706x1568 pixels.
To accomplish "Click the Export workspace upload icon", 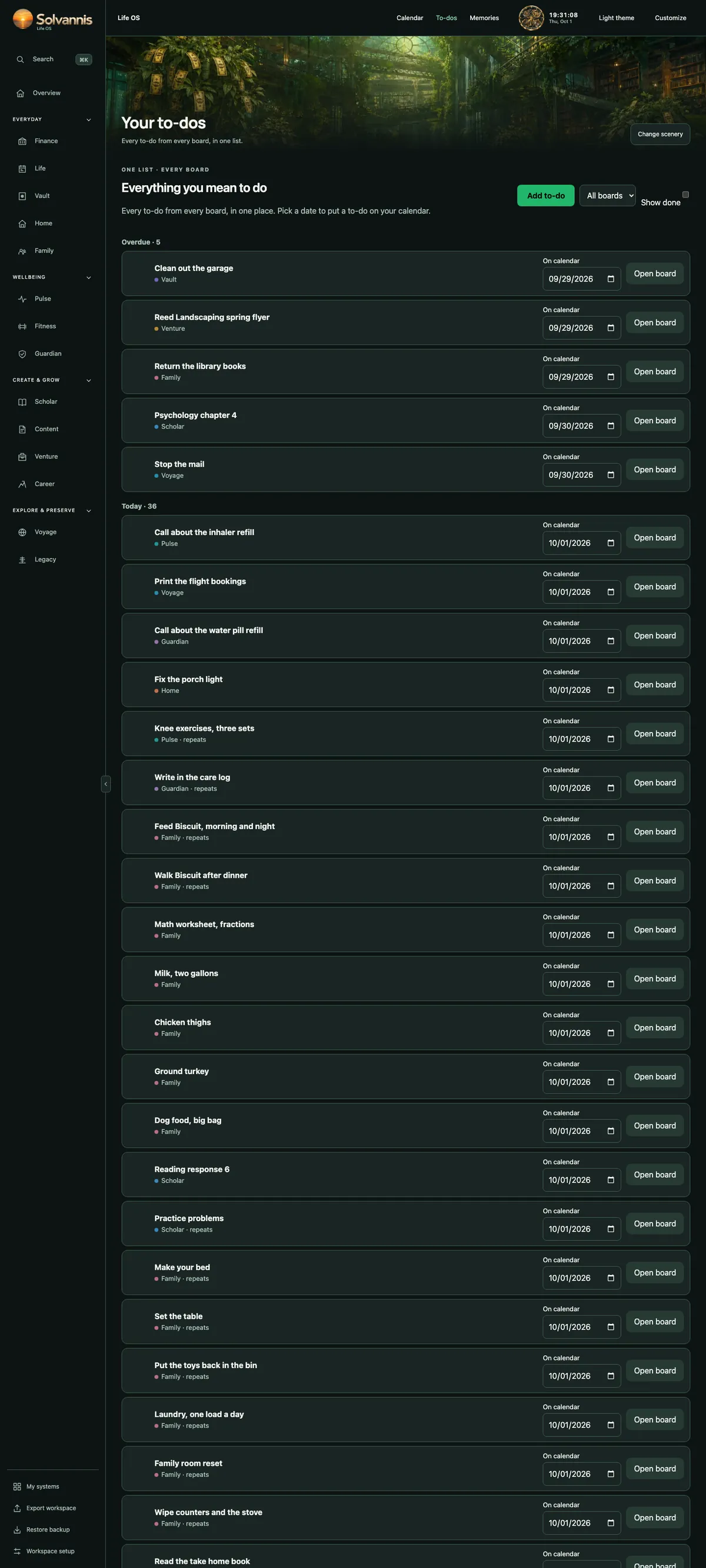I will click(17, 1508).
